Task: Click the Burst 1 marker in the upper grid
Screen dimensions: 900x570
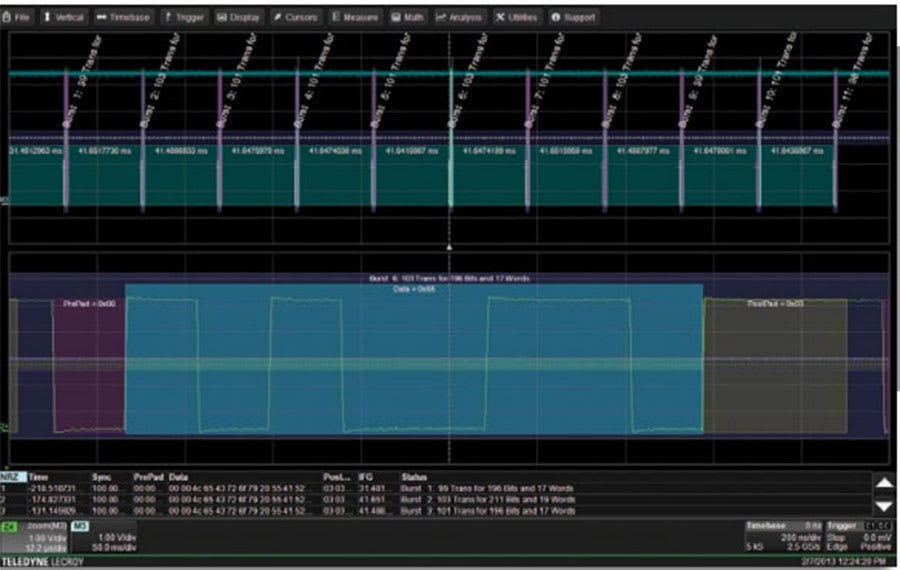Action: 66,141
